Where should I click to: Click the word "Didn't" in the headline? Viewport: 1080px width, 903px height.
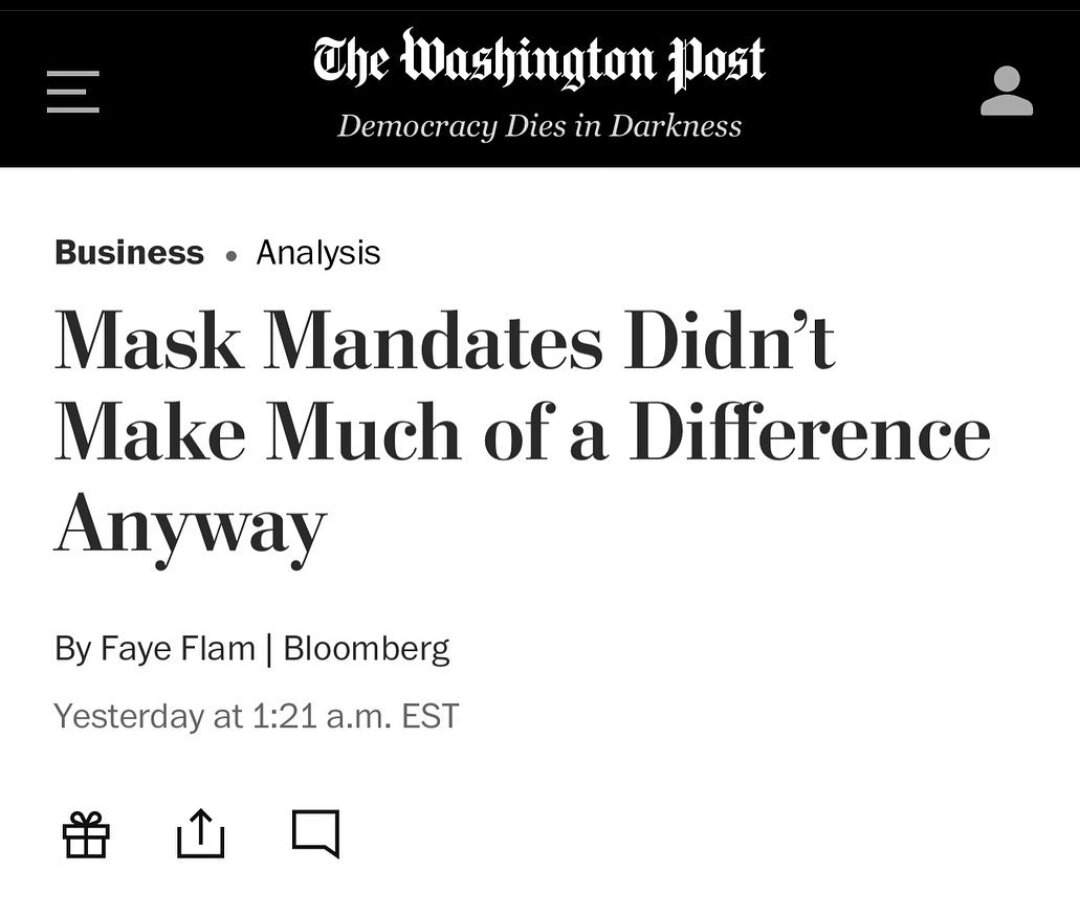(728, 342)
